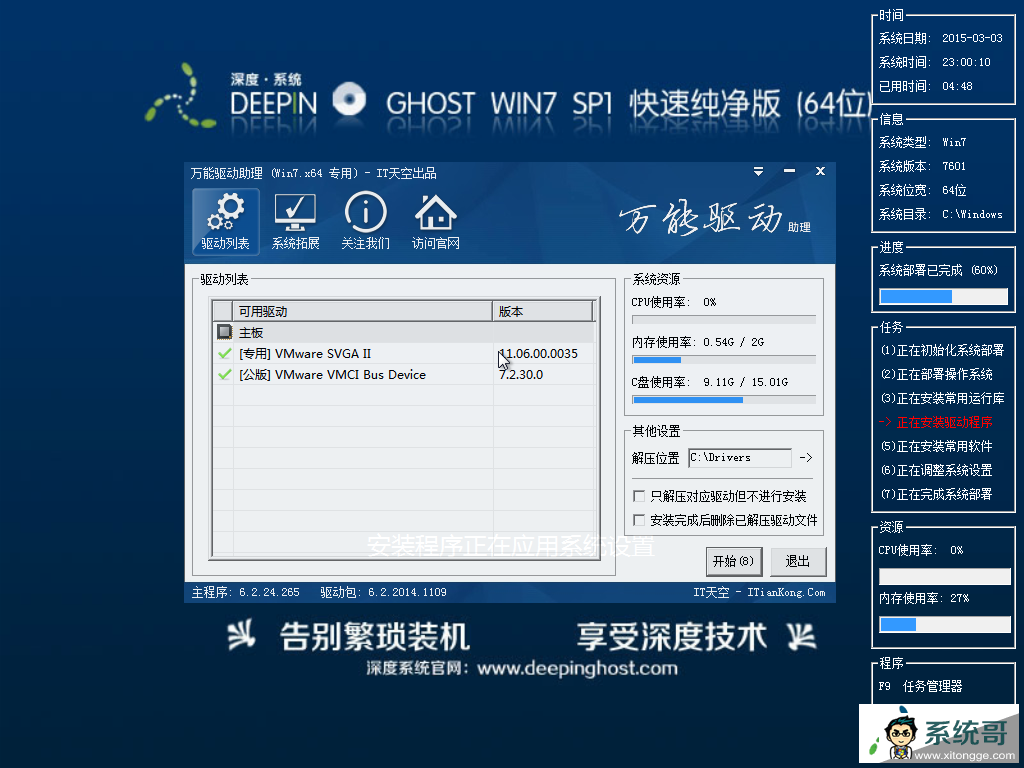This screenshot has width=1024, height=768.
Task: Toggle the 主板 category checkbox
Action: pos(224,332)
